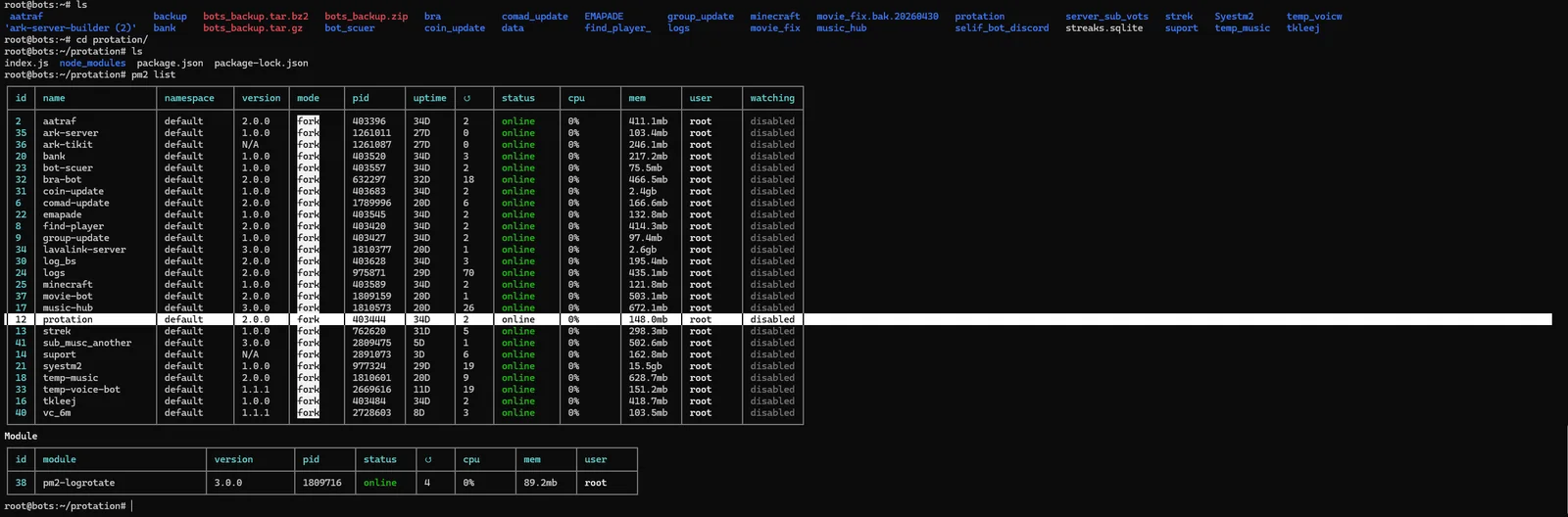The width and height of the screenshot is (1568, 517).
Task: Click uptime '3D' of suport process
Action: point(418,354)
